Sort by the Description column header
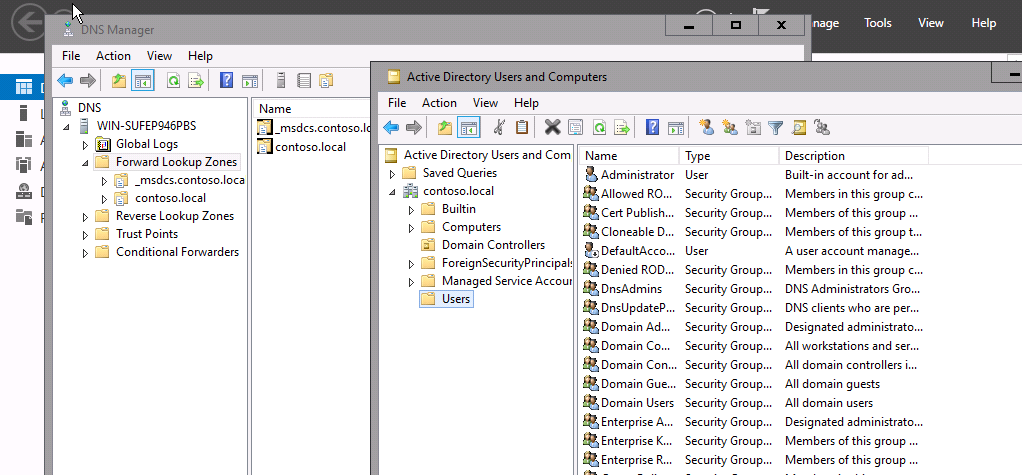This screenshot has height=475, width=1022. click(853, 156)
